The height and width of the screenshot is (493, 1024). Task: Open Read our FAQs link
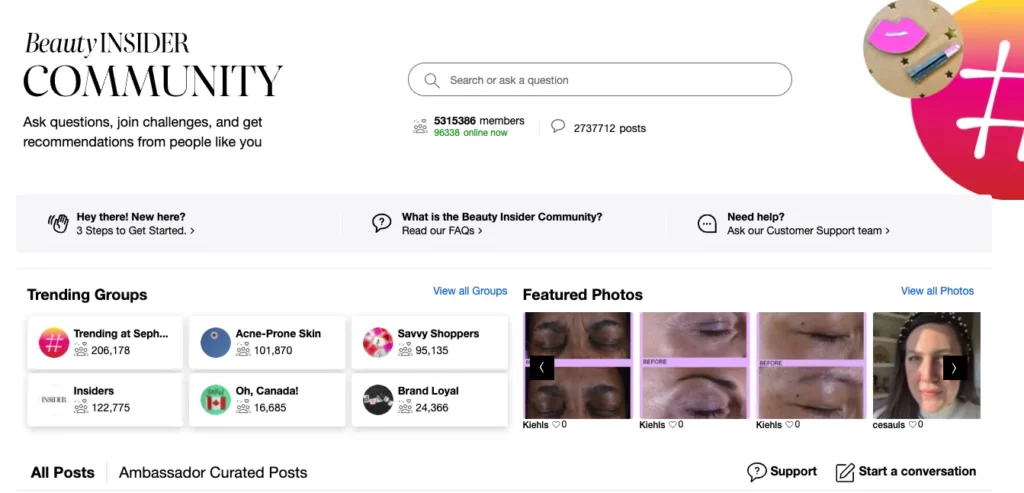pos(442,231)
